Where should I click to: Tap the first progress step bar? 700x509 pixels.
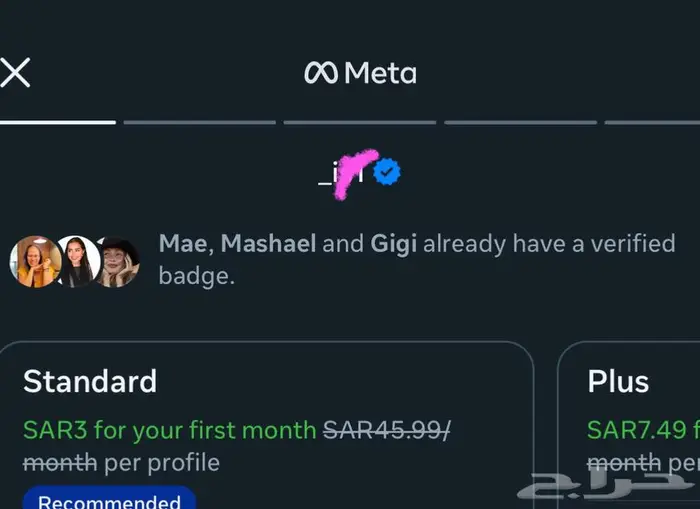pyautogui.click(x=58, y=122)
